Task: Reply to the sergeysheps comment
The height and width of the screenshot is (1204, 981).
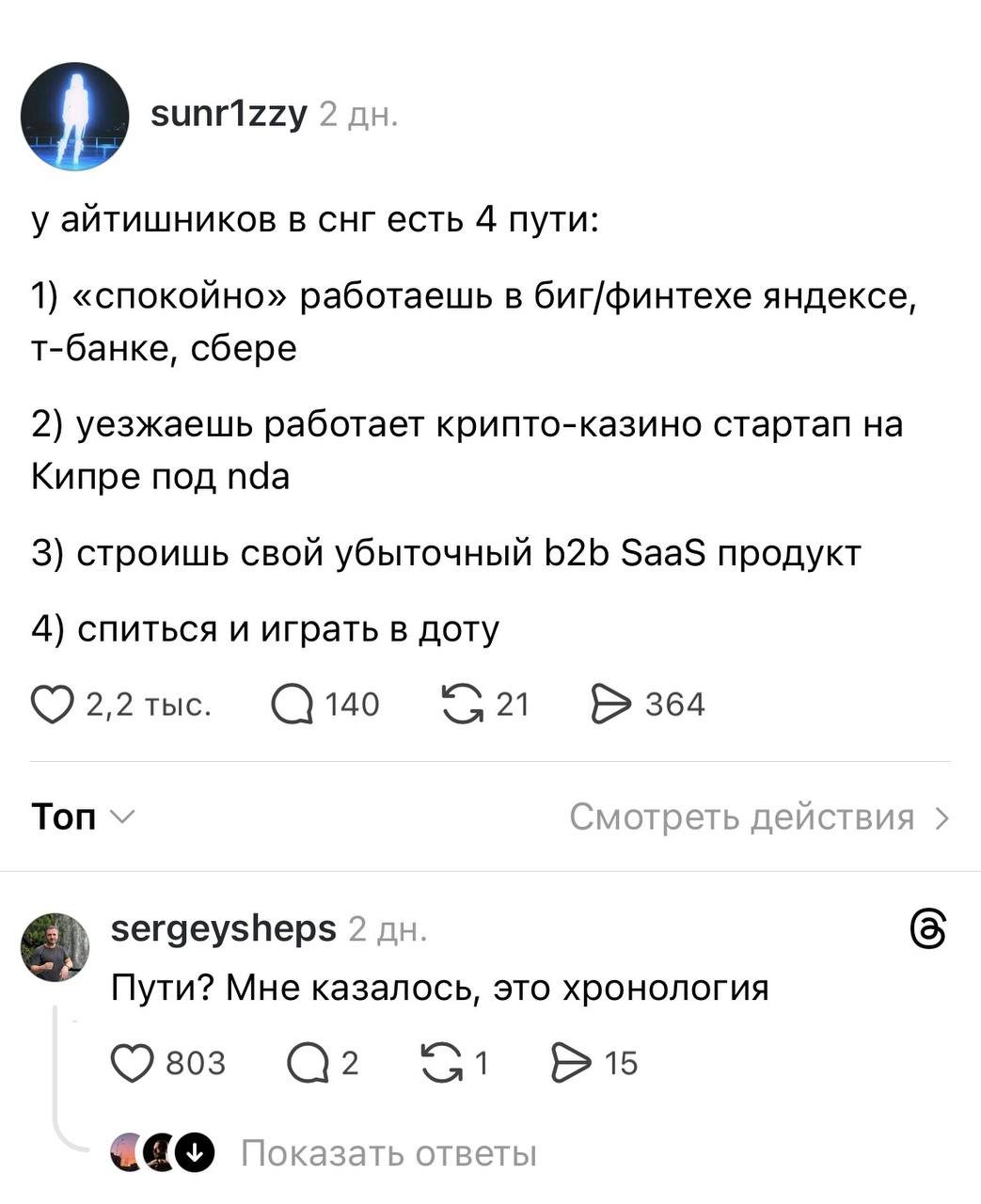Action: pyautogui.click(x=307, y=1063)
